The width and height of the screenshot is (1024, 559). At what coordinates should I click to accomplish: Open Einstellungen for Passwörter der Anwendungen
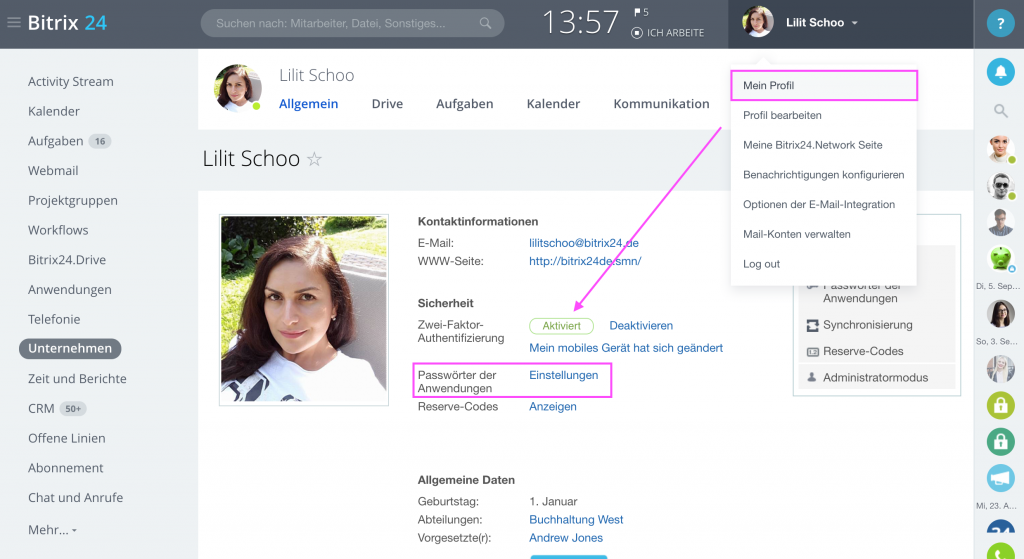click(564, 375)
